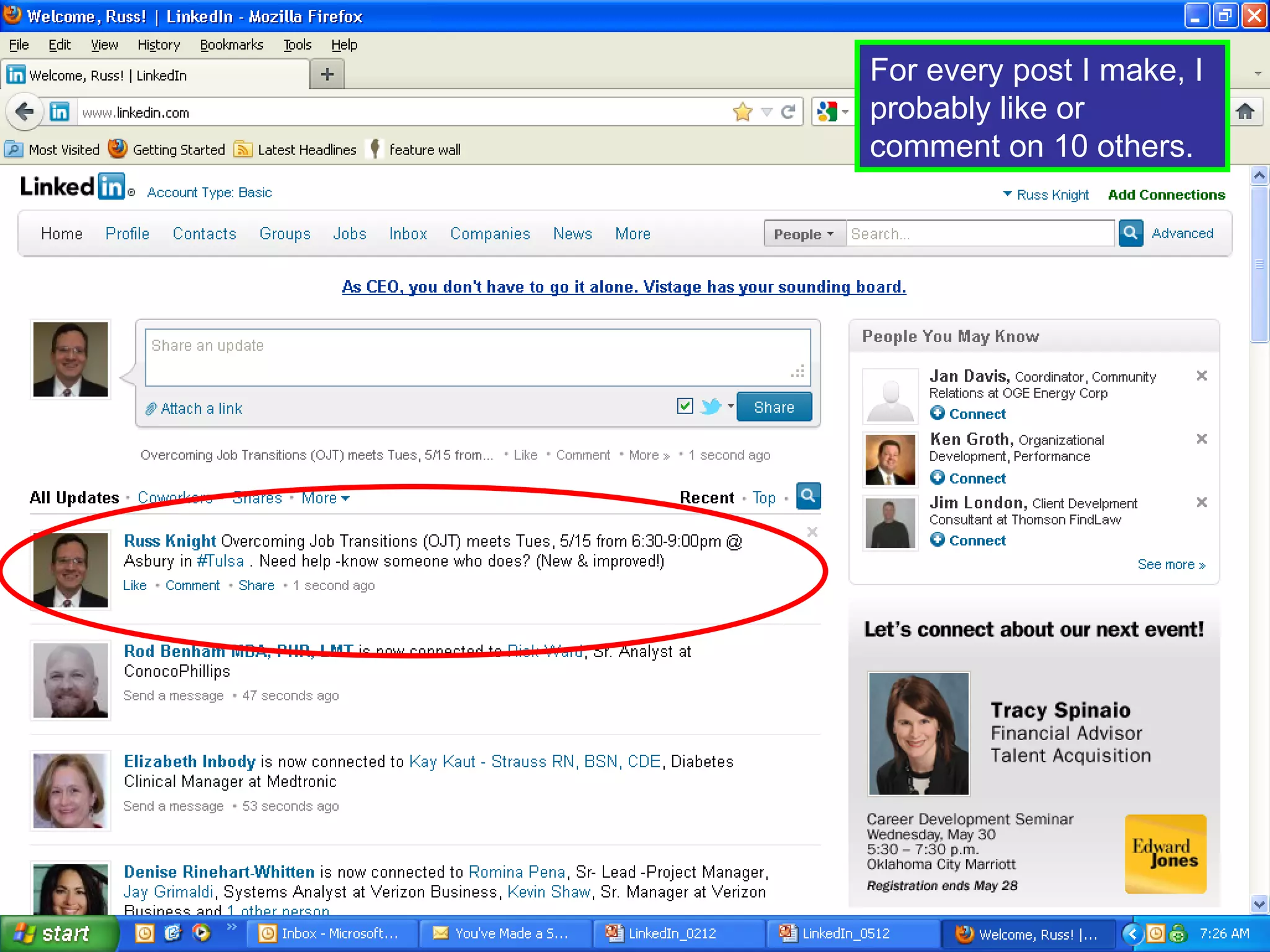
Task: Click the Attach a link paperclip
Action: [x=151, y=409]
